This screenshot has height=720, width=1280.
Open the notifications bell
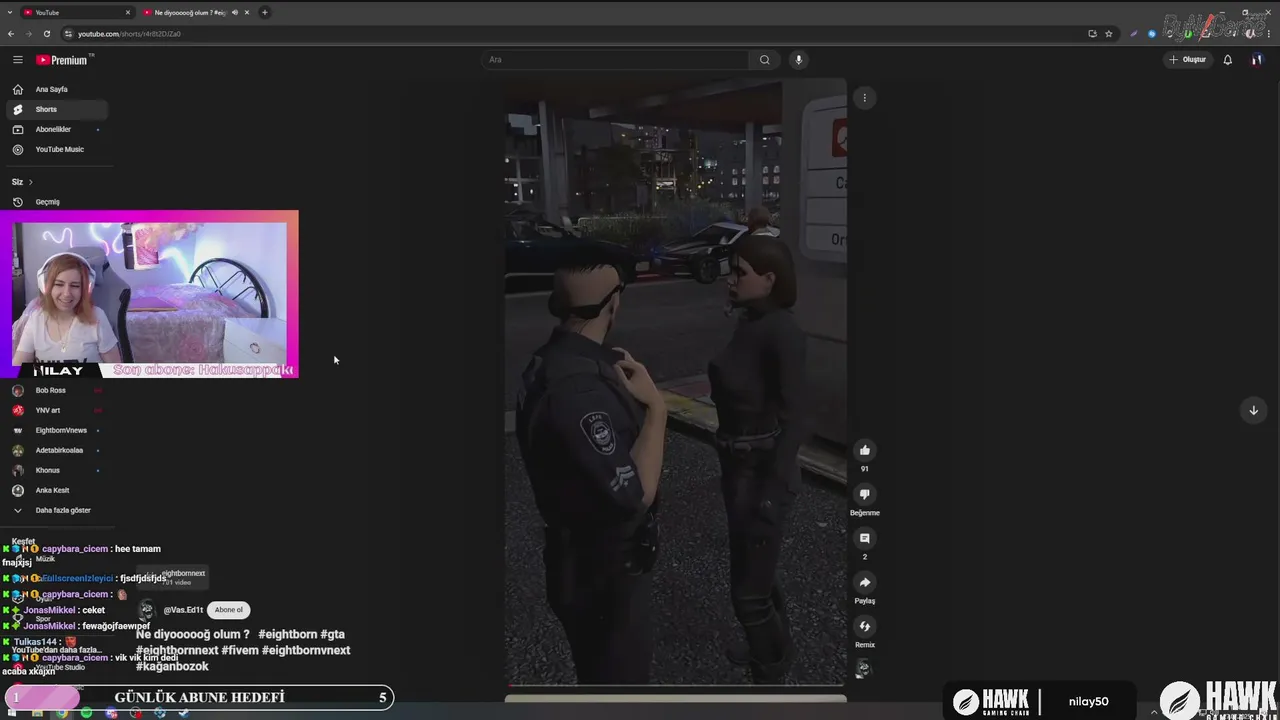(x=1228, y=60)
